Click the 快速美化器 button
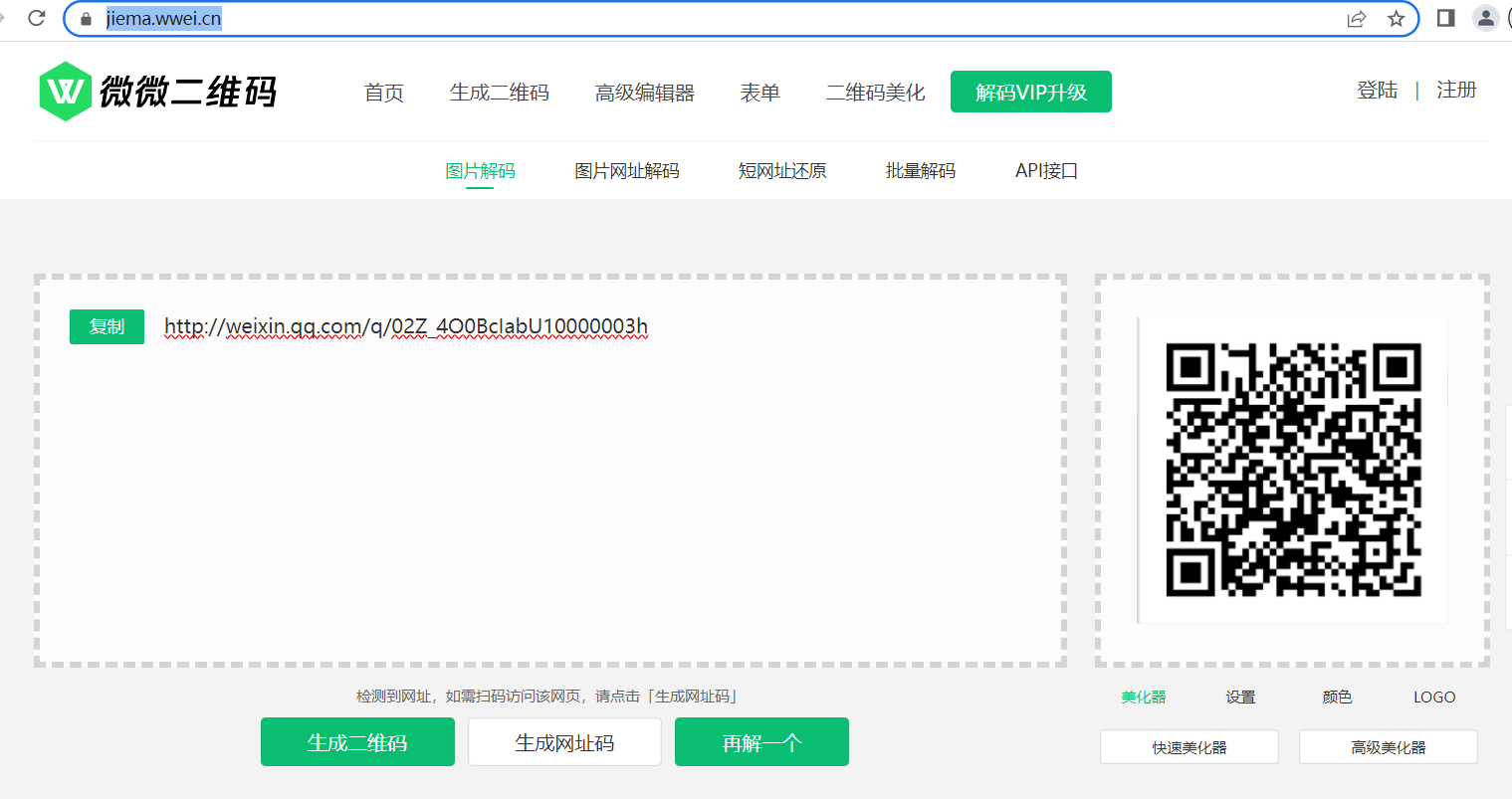 click(1189, 747)
